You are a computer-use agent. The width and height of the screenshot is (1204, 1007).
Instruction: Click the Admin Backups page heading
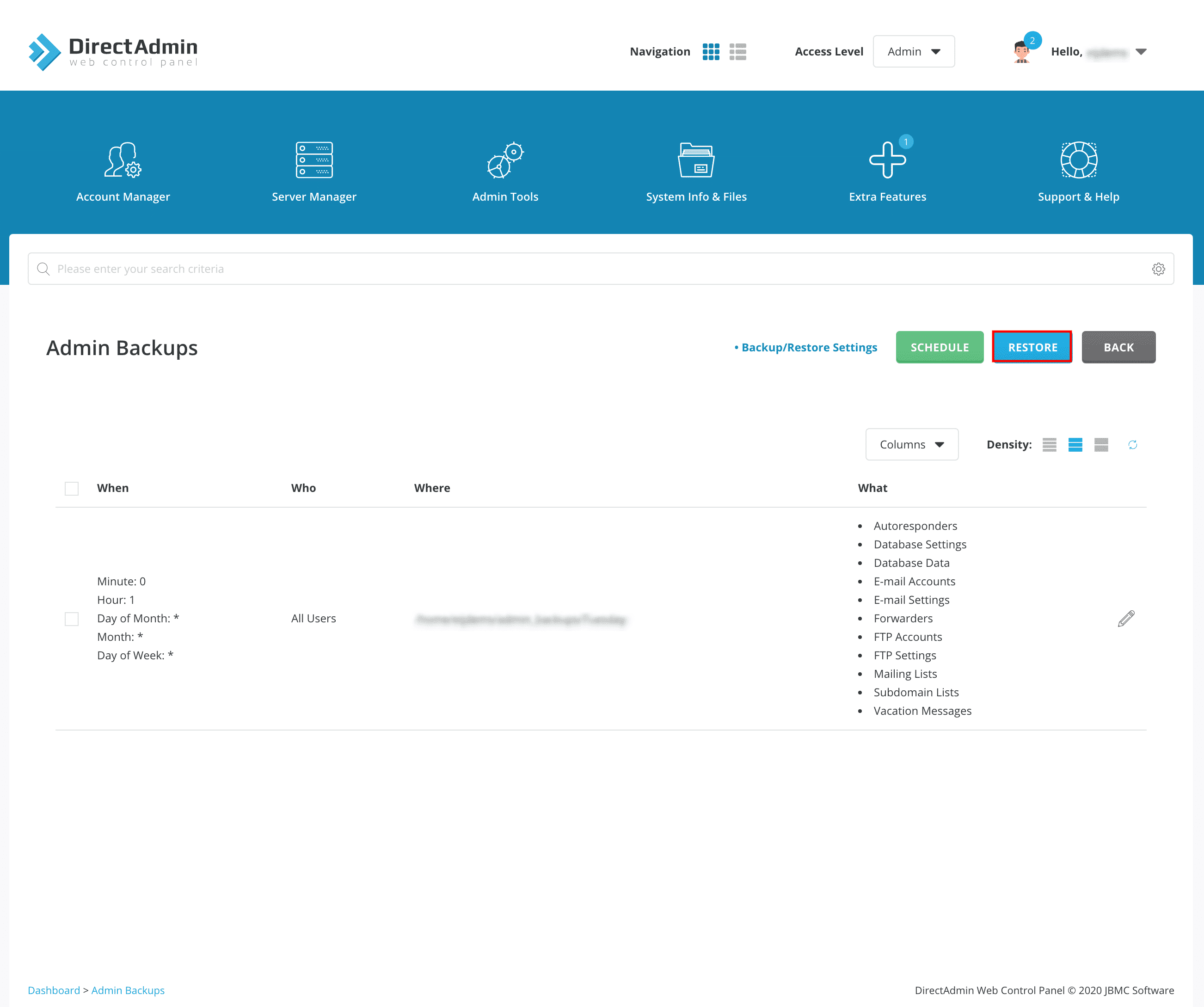click(x=122, y=348)
